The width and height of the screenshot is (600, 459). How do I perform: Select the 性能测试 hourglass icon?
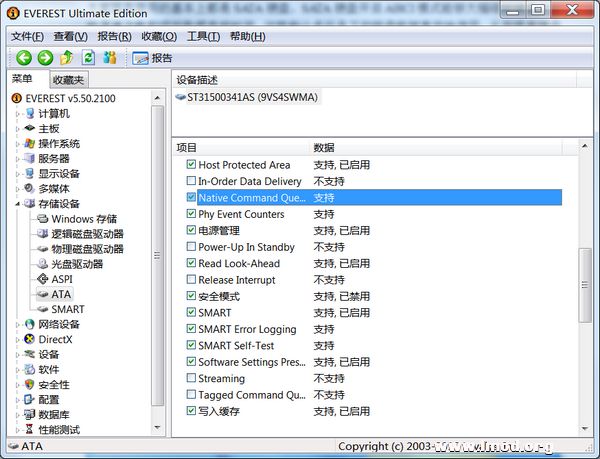click(29, 430)
